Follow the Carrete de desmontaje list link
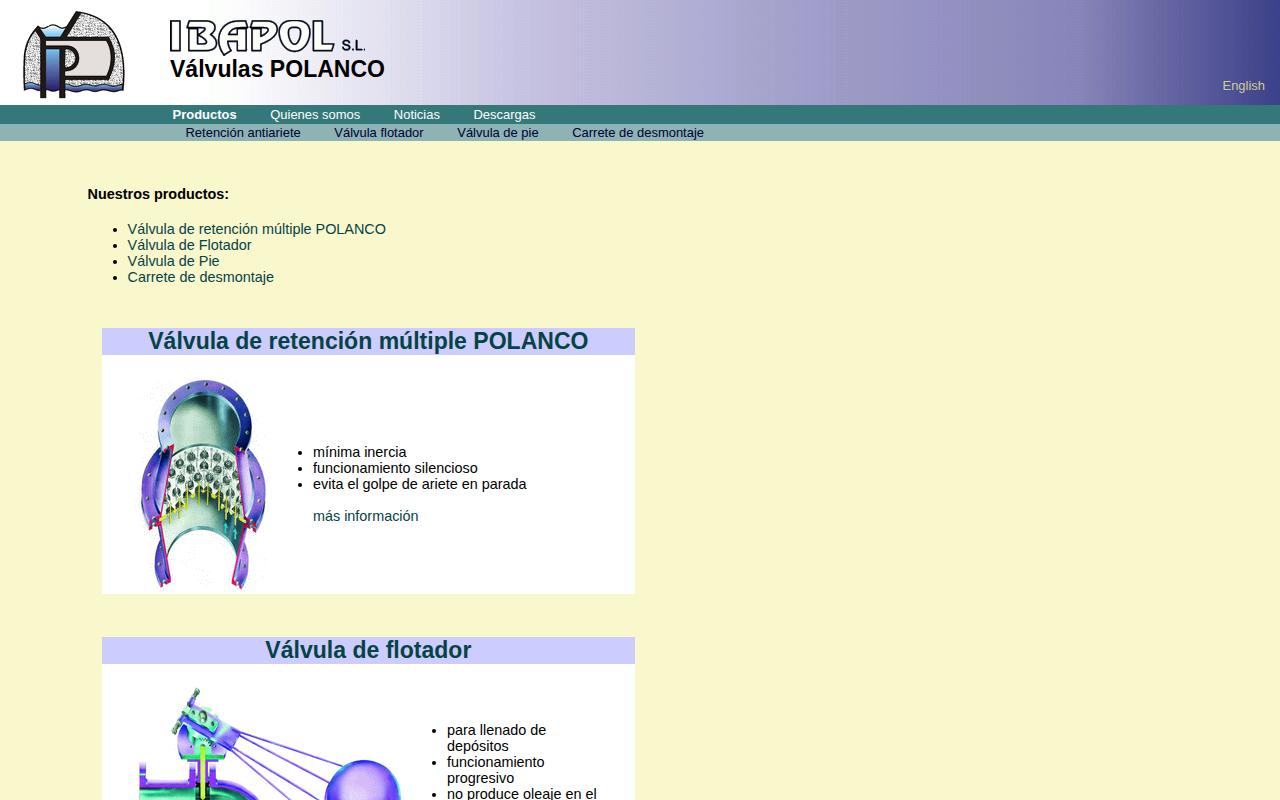Image resolution: width=1280 pixels, height=800 pixels. pos(201,277)
